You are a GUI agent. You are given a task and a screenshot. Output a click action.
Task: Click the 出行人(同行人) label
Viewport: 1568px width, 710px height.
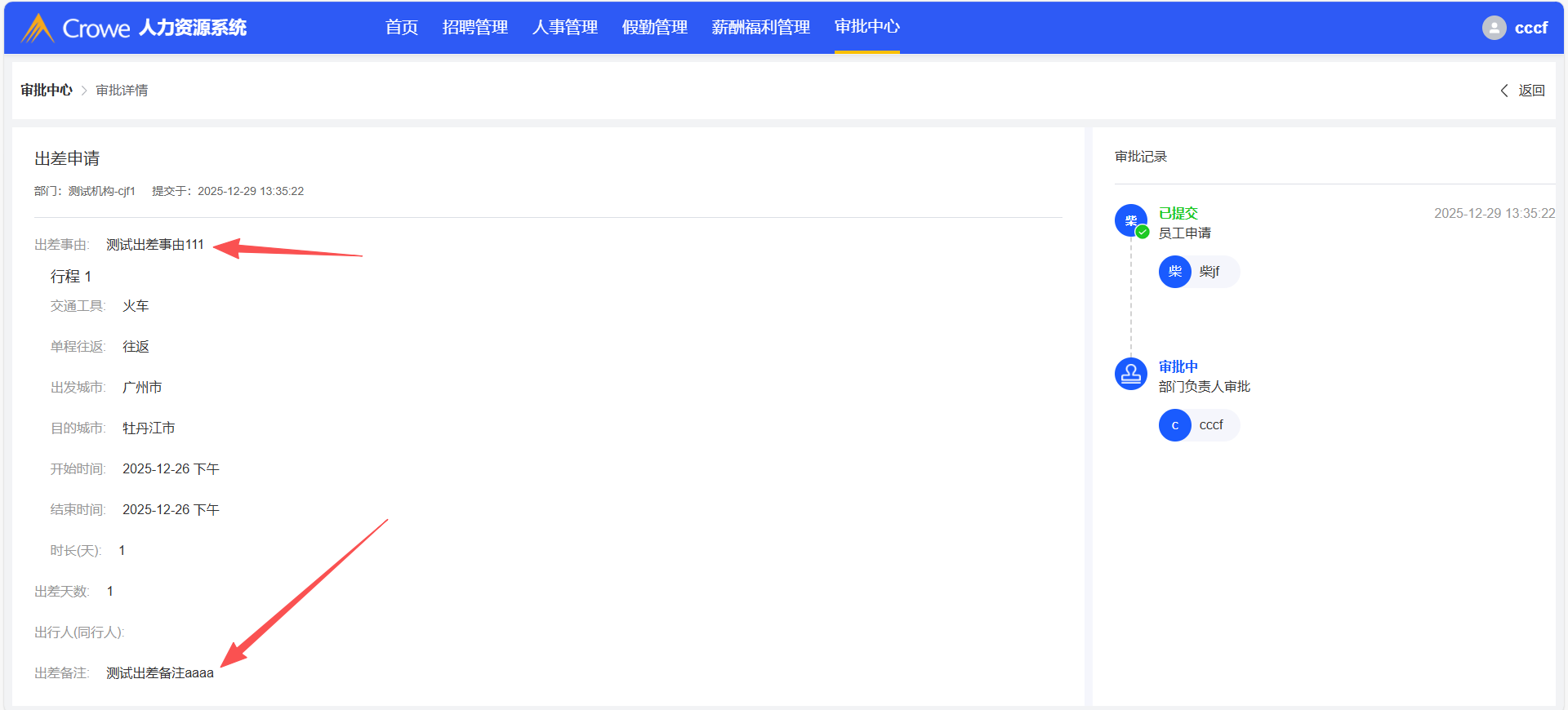click(x=79, y=632)
